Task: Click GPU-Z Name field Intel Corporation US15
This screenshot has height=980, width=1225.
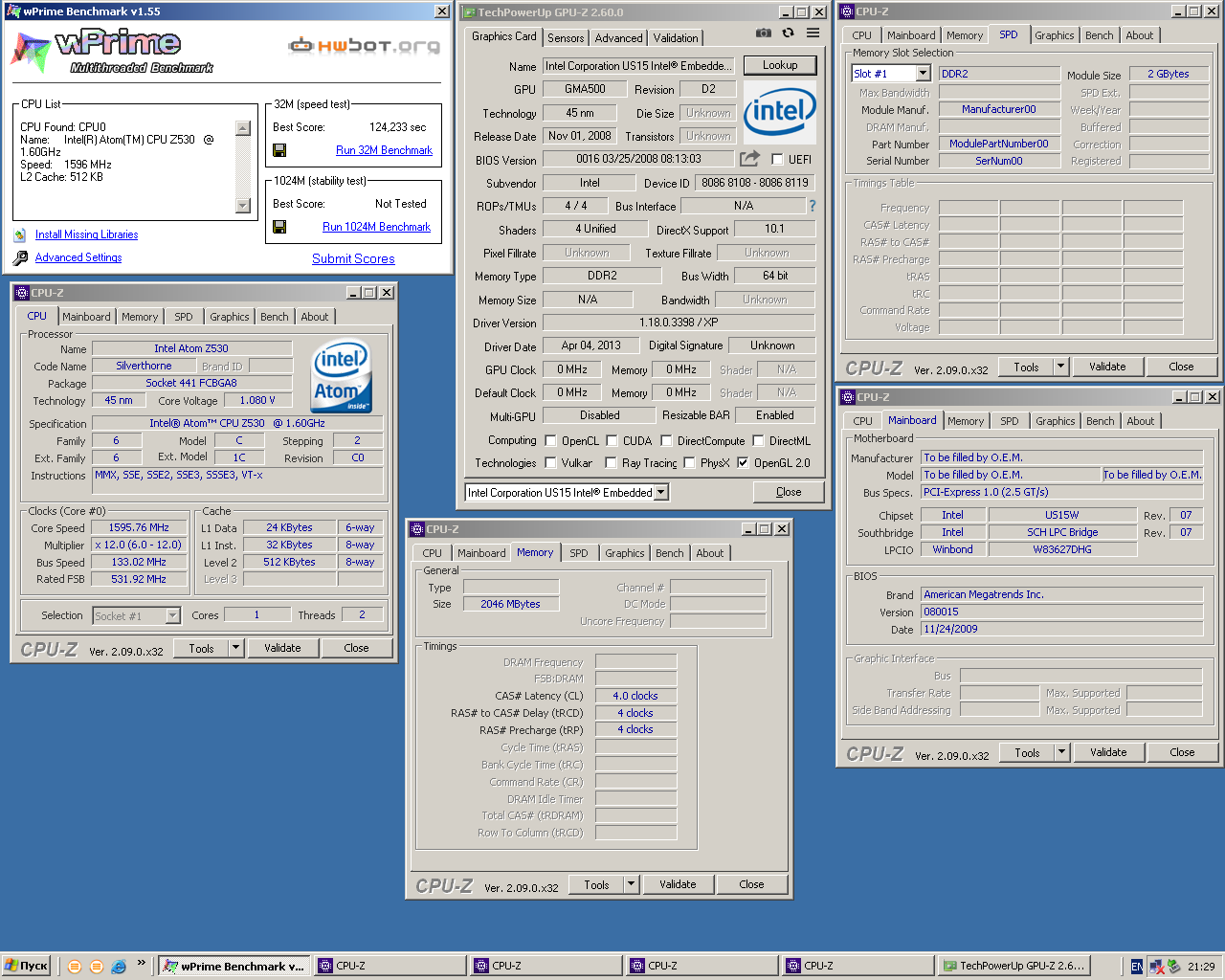Action: (638, 66)
